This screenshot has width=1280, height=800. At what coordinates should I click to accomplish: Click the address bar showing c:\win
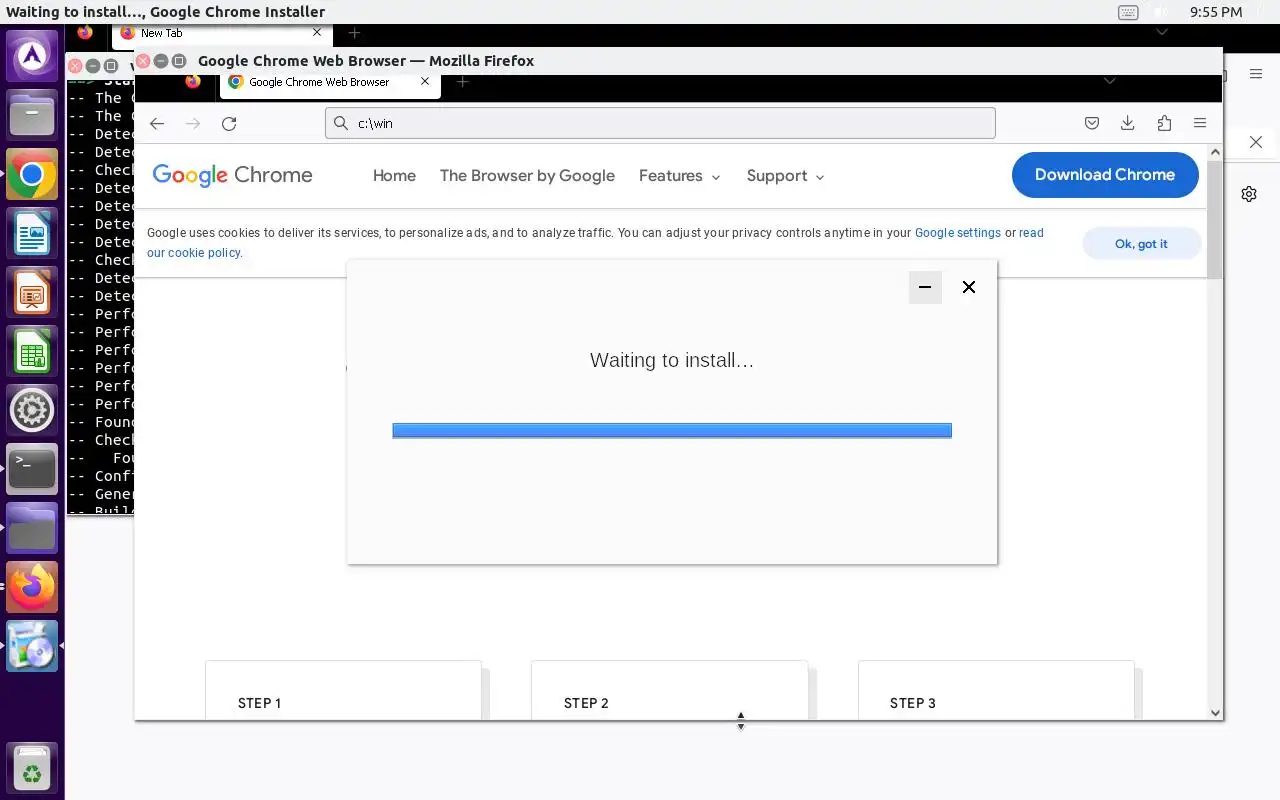coord(660,123)
